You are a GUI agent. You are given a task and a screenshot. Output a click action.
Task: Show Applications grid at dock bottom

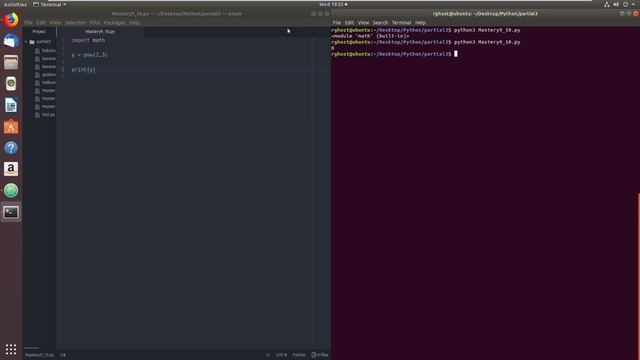[x=11, y=349]
